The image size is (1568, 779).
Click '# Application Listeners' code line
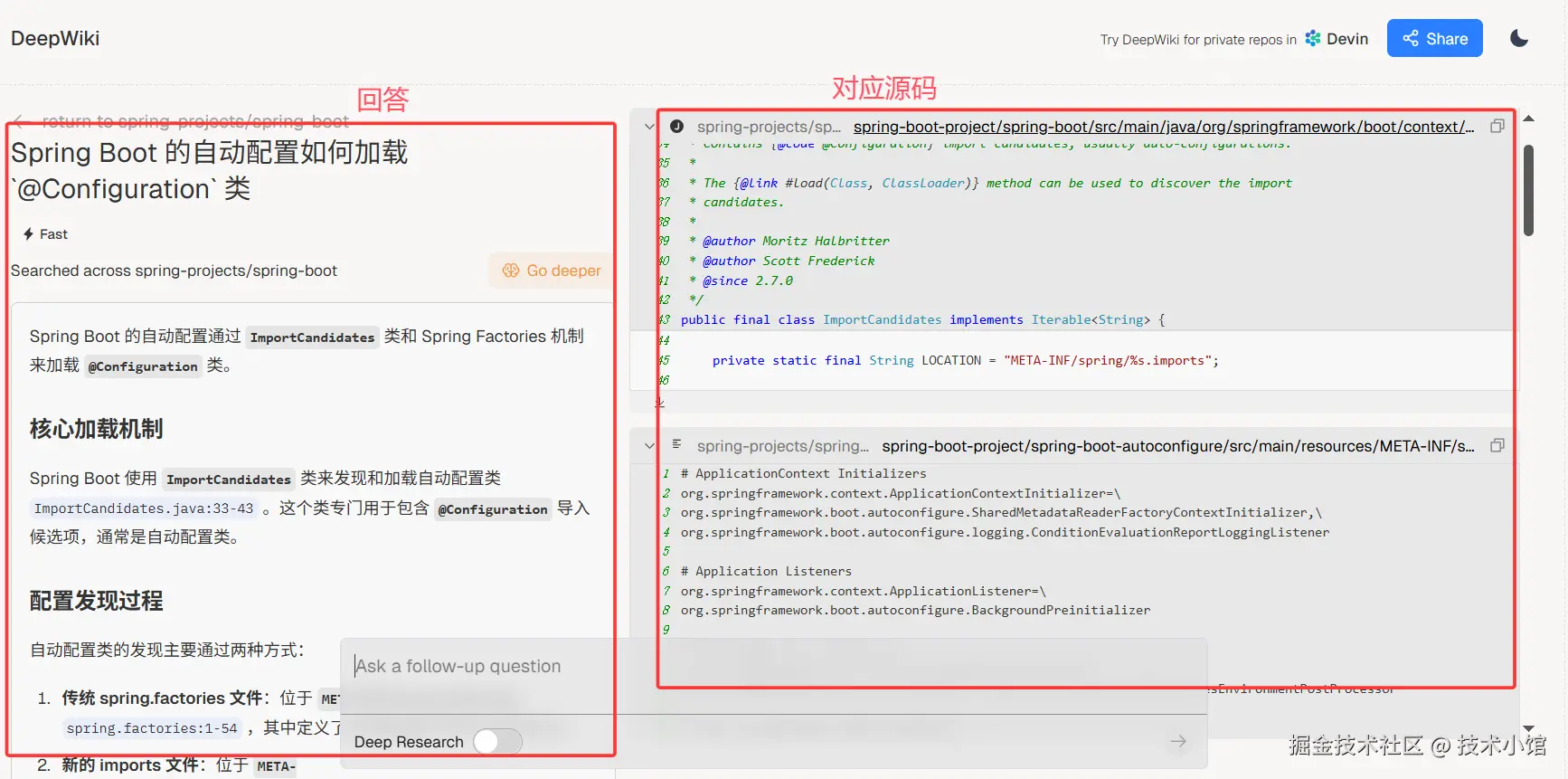[766, 572]
